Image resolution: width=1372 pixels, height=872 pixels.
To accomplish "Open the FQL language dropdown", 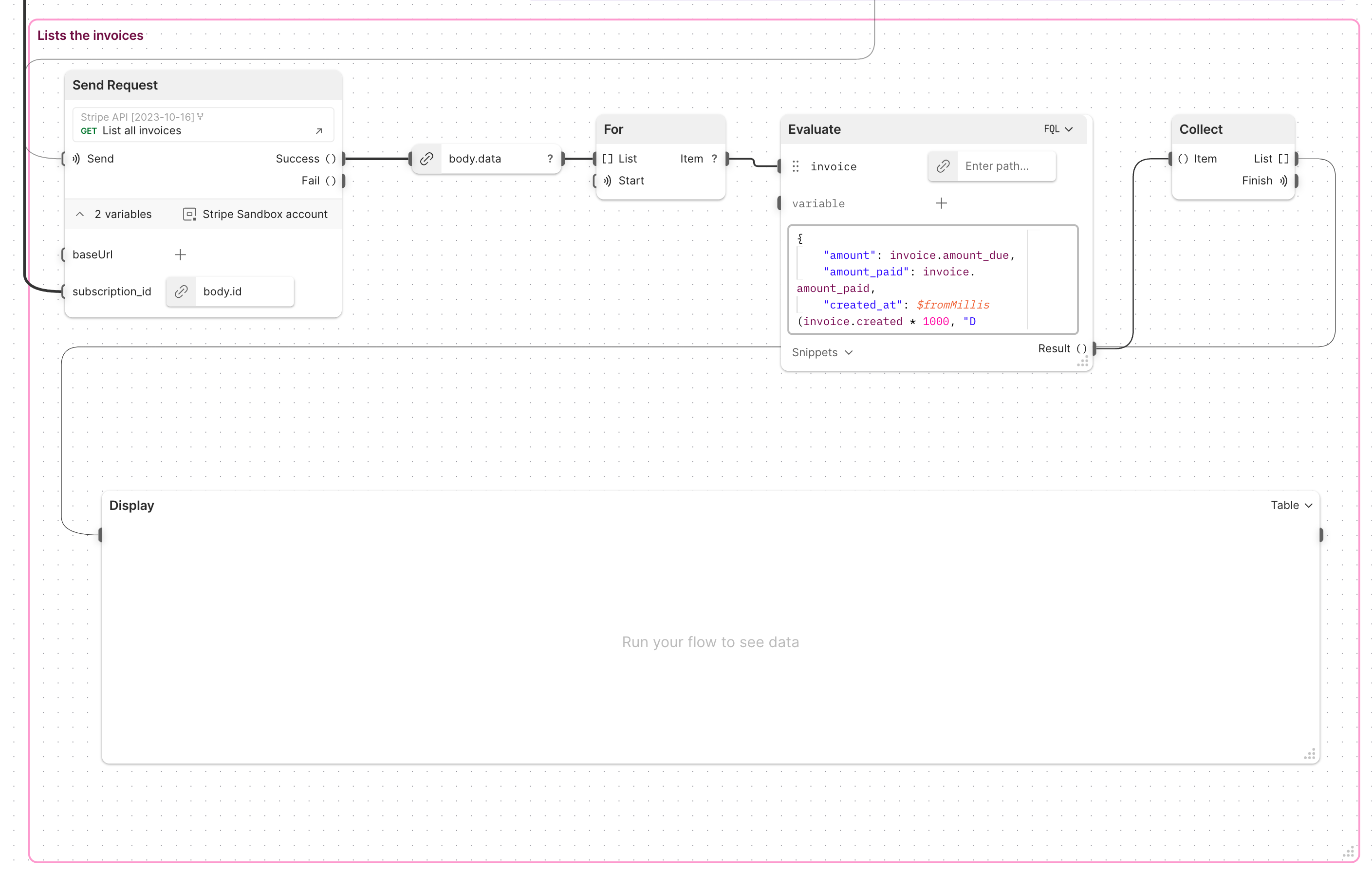I will 1058,129.
